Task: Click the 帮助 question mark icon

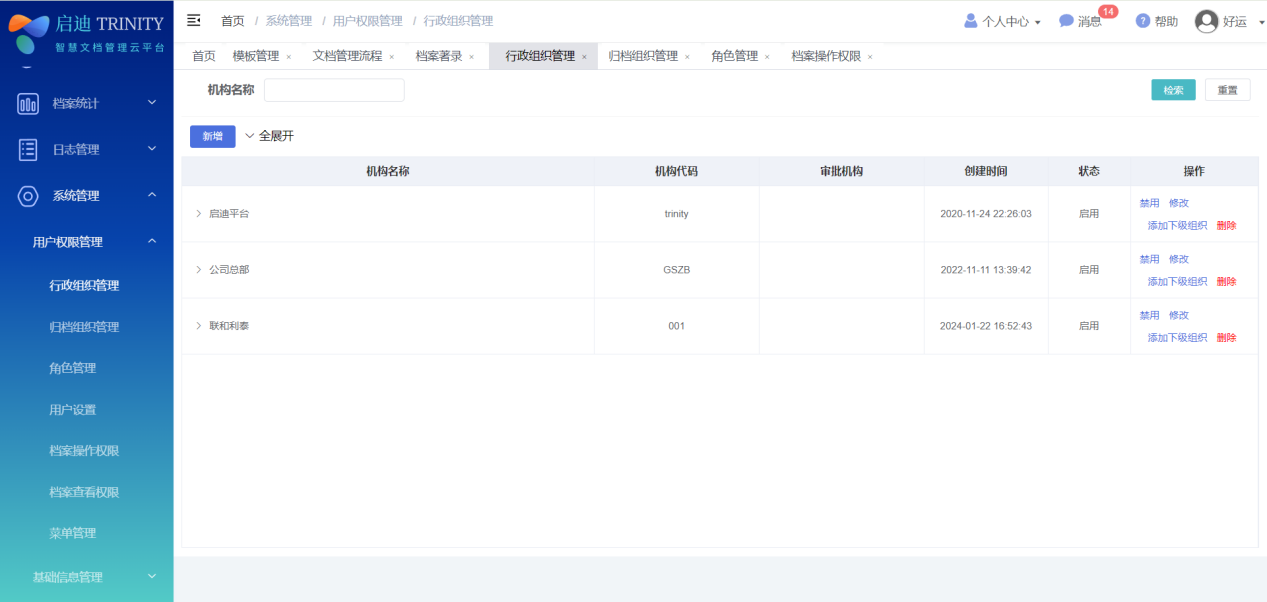Action: [1143, 20]
